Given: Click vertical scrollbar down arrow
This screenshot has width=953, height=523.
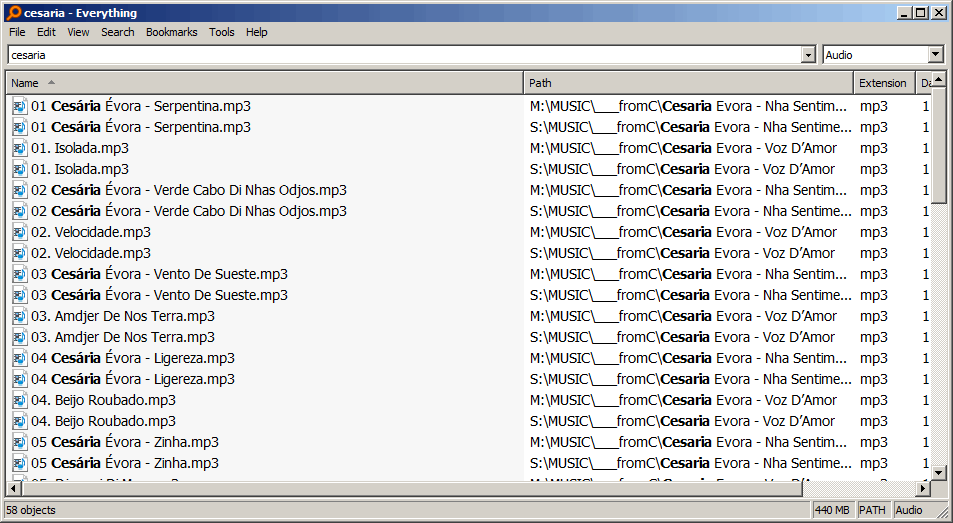Looking at the screenshot, I should pyautogui.click(x=938, y=473).
